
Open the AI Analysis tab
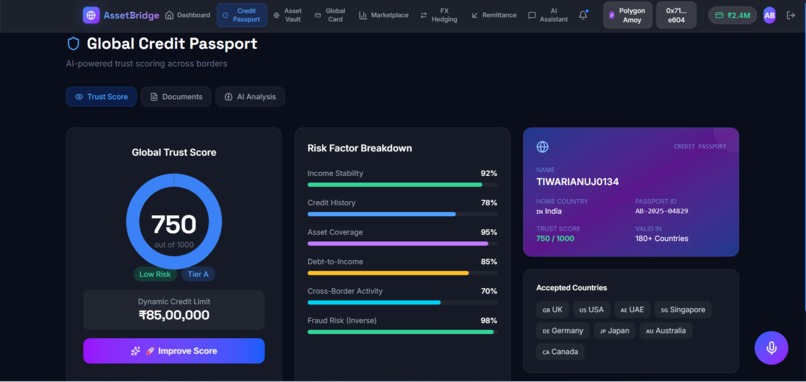tap(250, 97)
